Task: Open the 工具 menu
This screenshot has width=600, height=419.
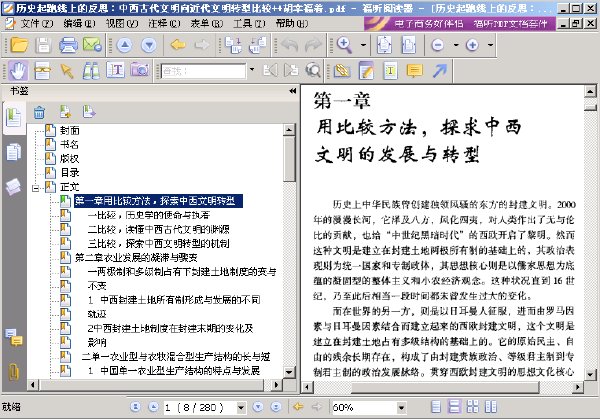Action: point(249,24)
